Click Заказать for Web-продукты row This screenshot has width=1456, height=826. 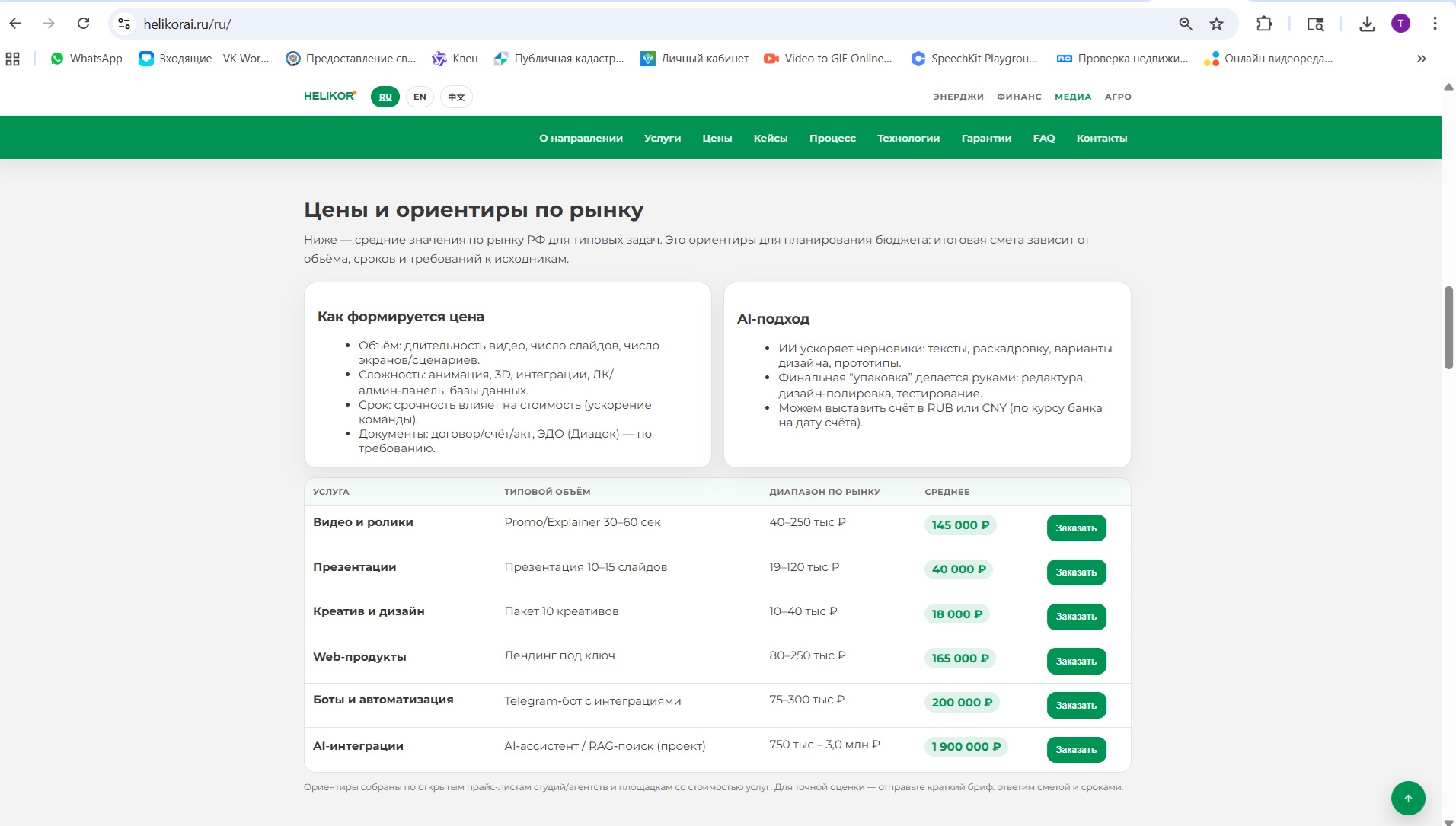1076,661
